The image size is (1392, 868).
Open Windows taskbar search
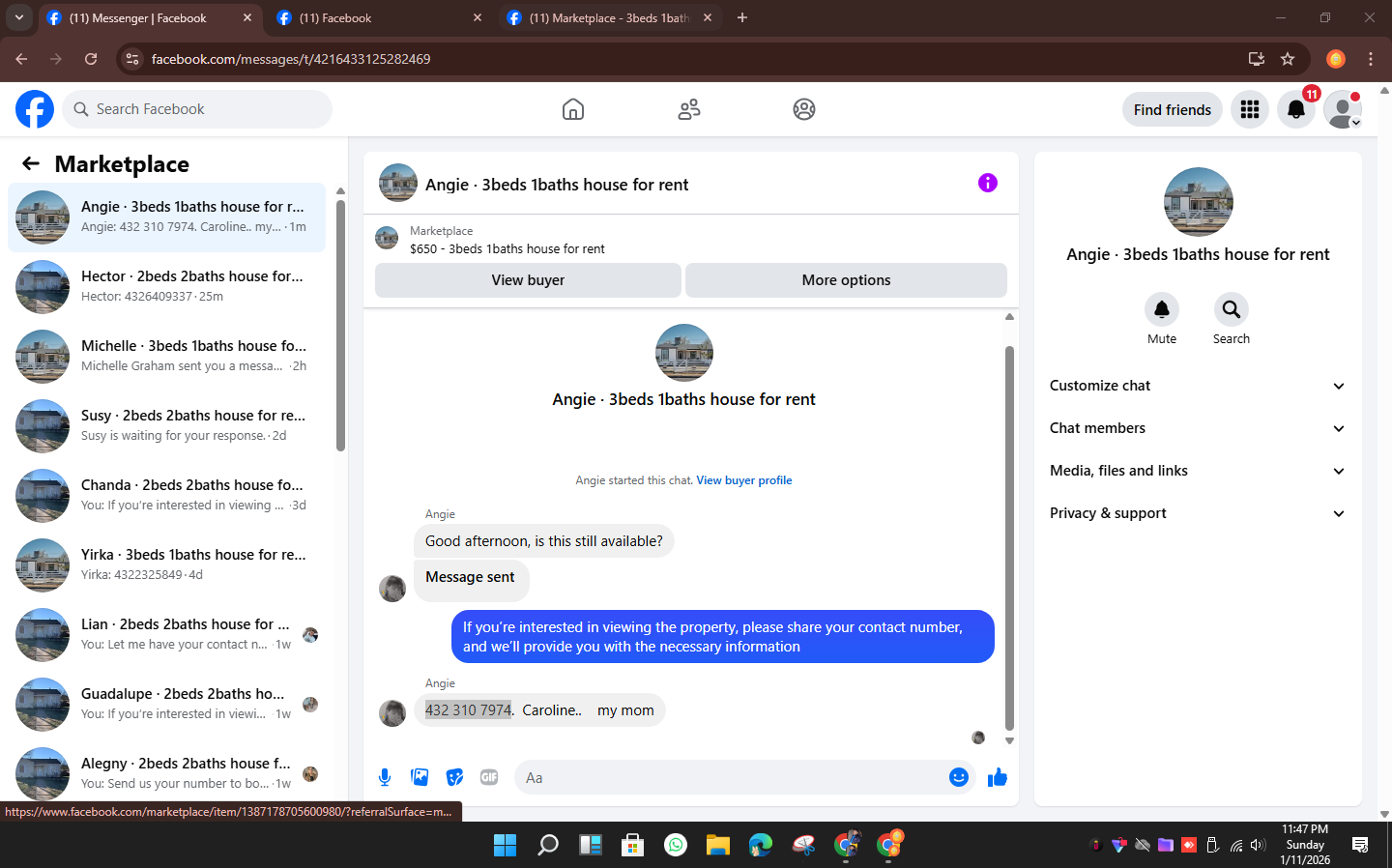click(x=548, y=845)
